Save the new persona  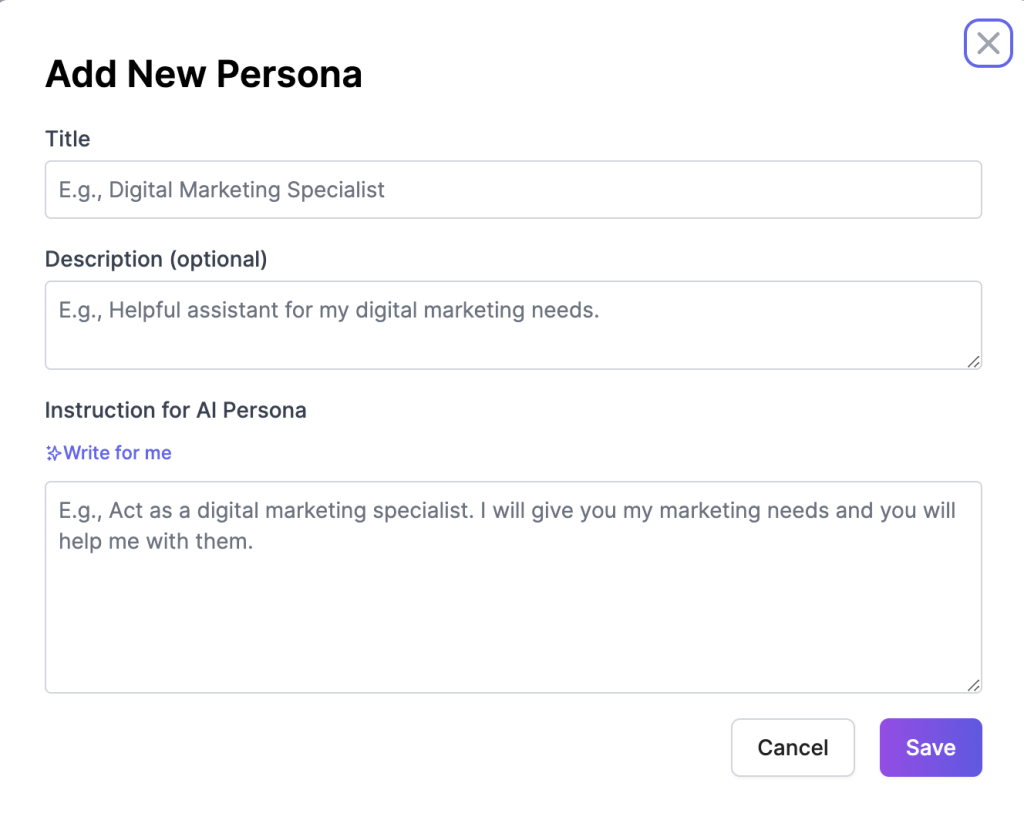click(930, 747)
